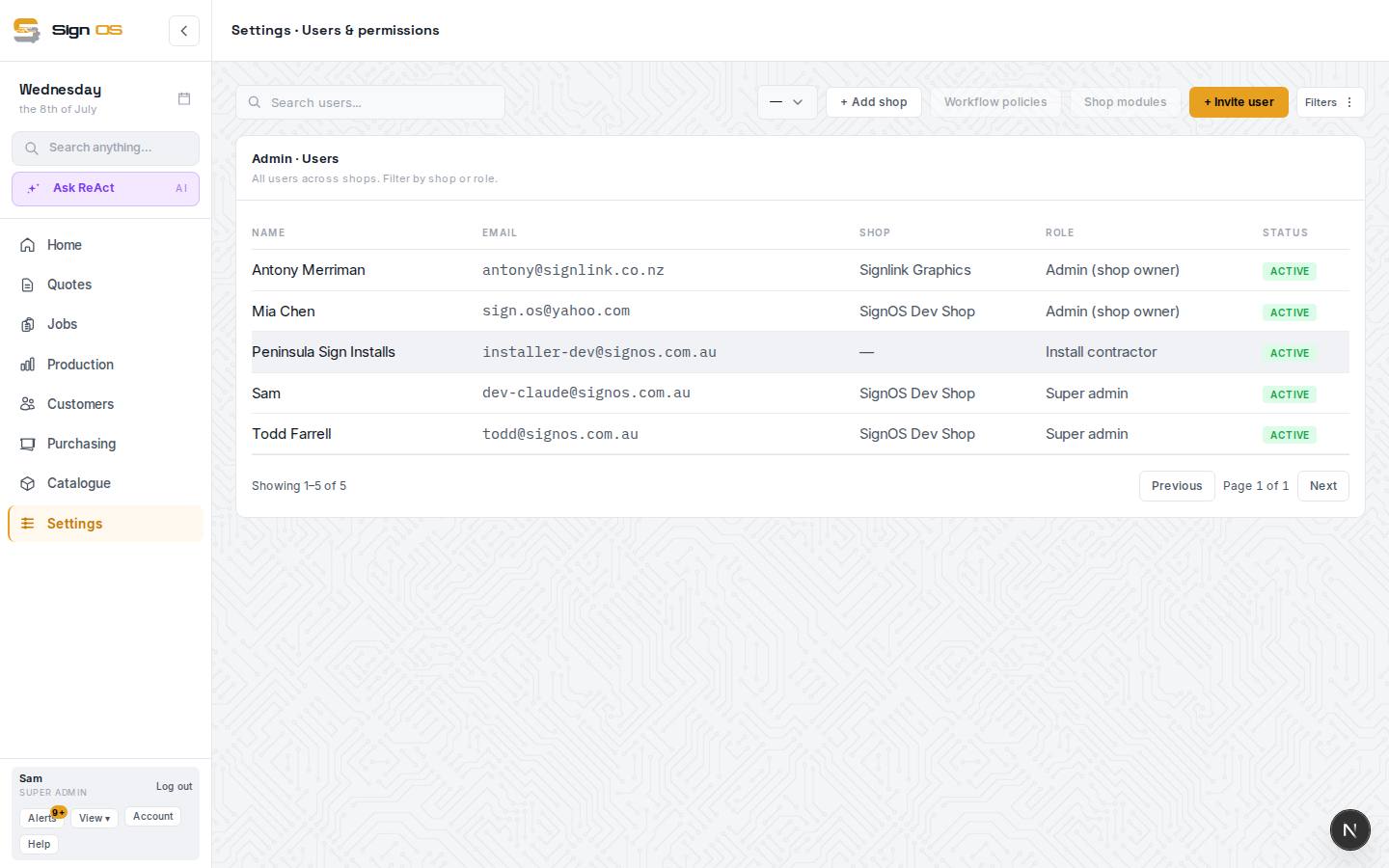This screenshot has width=1389, height=868.
Task: Open the Purchasing section
Action: click(x=105, y=444)
